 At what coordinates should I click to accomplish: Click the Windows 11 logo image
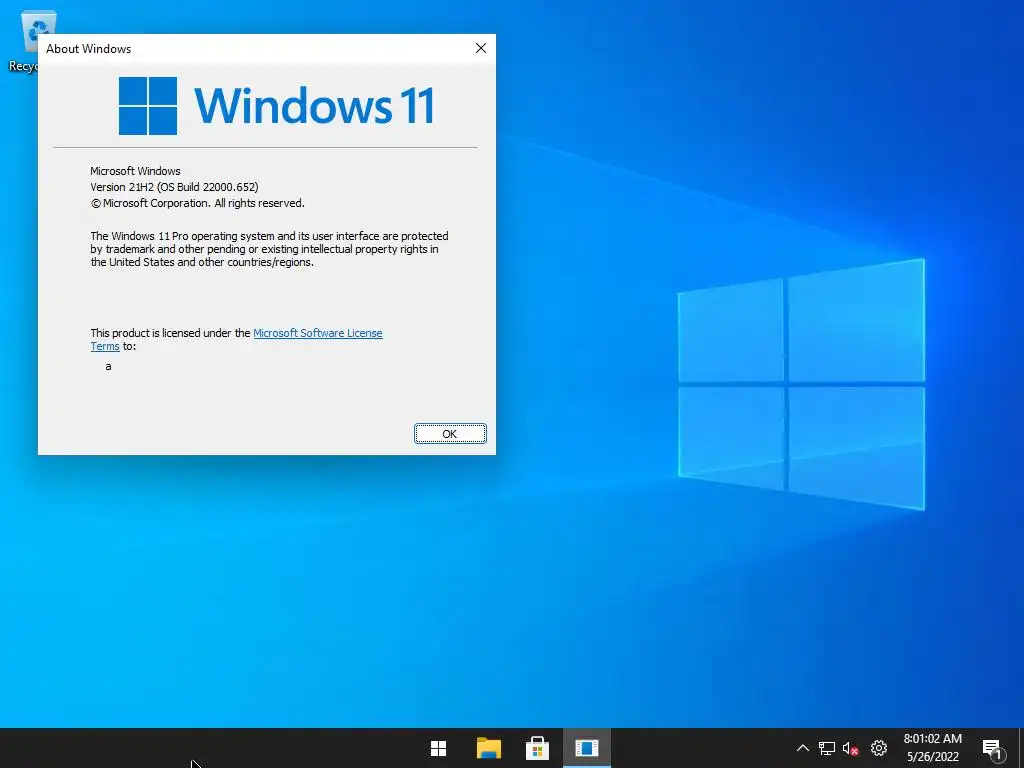(x=276, y=106)
